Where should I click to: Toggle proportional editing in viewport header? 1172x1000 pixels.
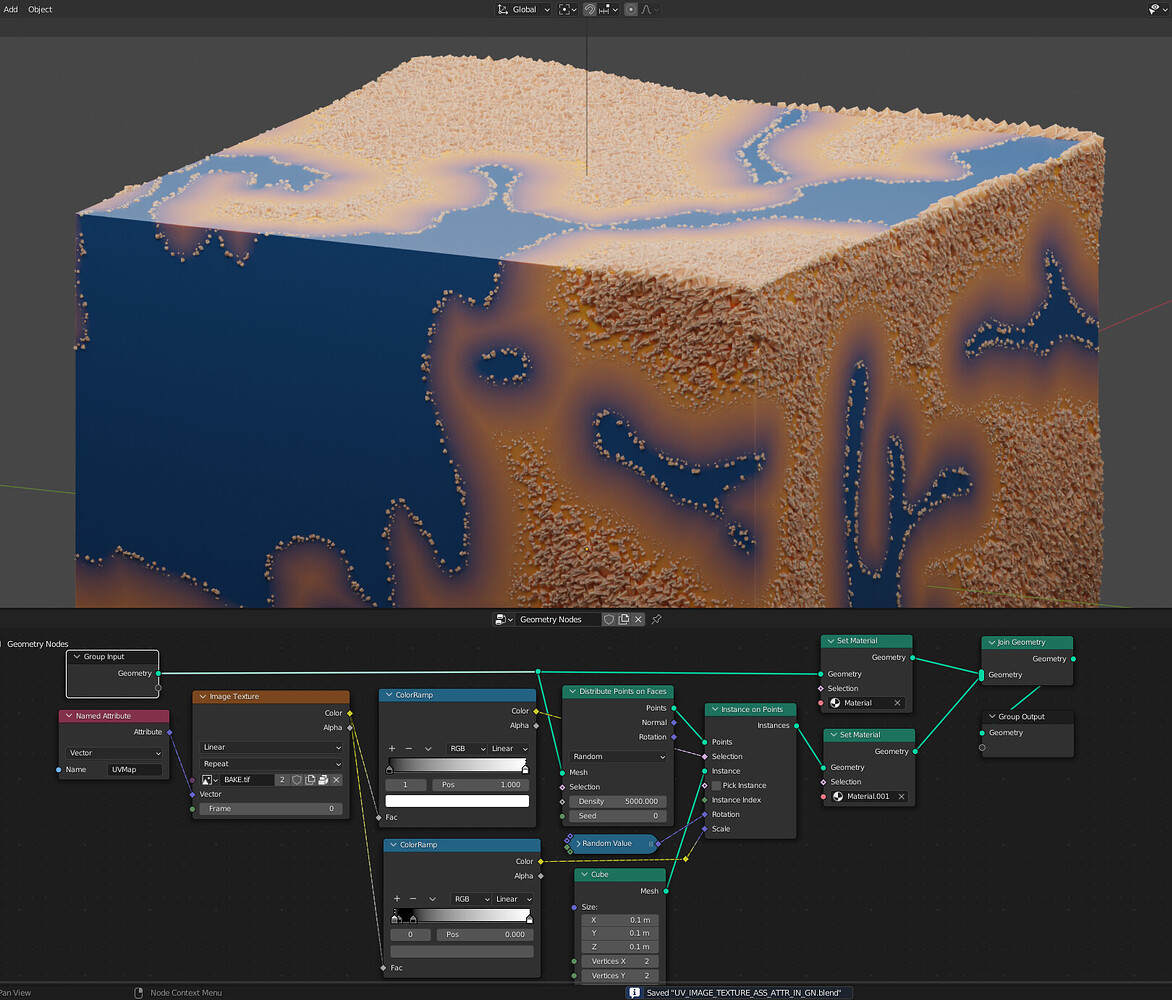631,10
